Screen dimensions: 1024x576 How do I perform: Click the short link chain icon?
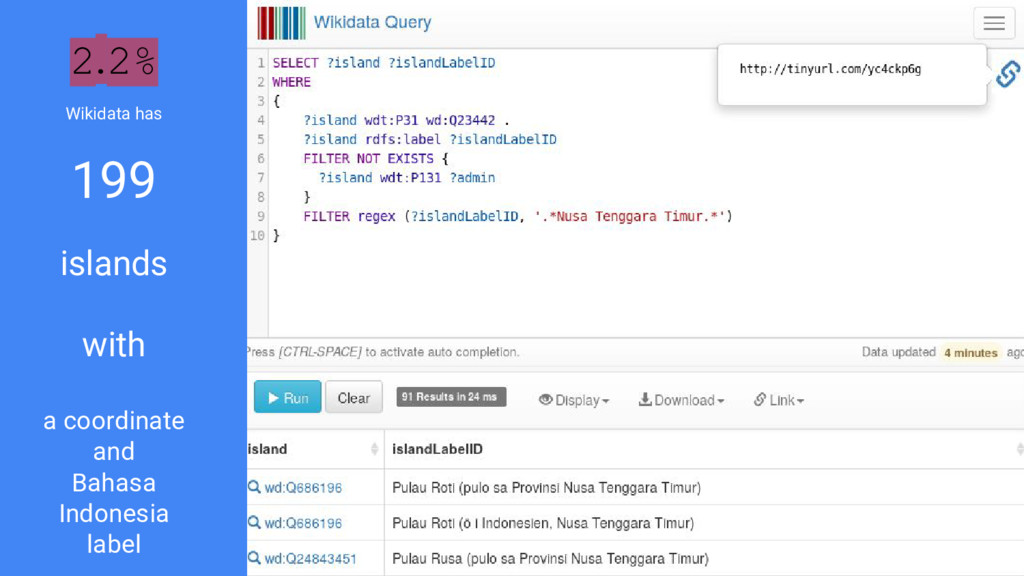(x=1008, y=74)
